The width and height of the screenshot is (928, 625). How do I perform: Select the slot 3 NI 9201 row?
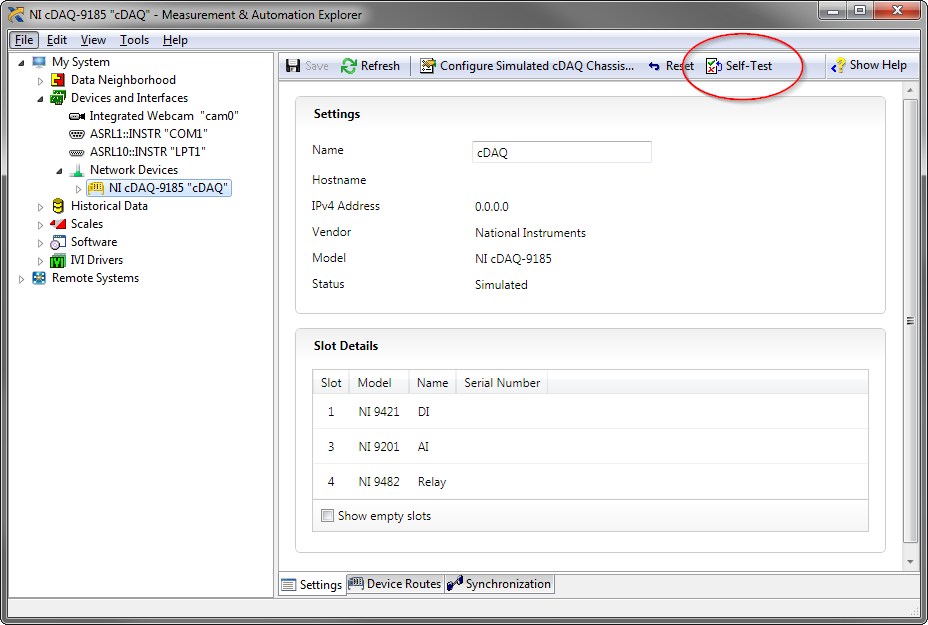tap(590, 446)
